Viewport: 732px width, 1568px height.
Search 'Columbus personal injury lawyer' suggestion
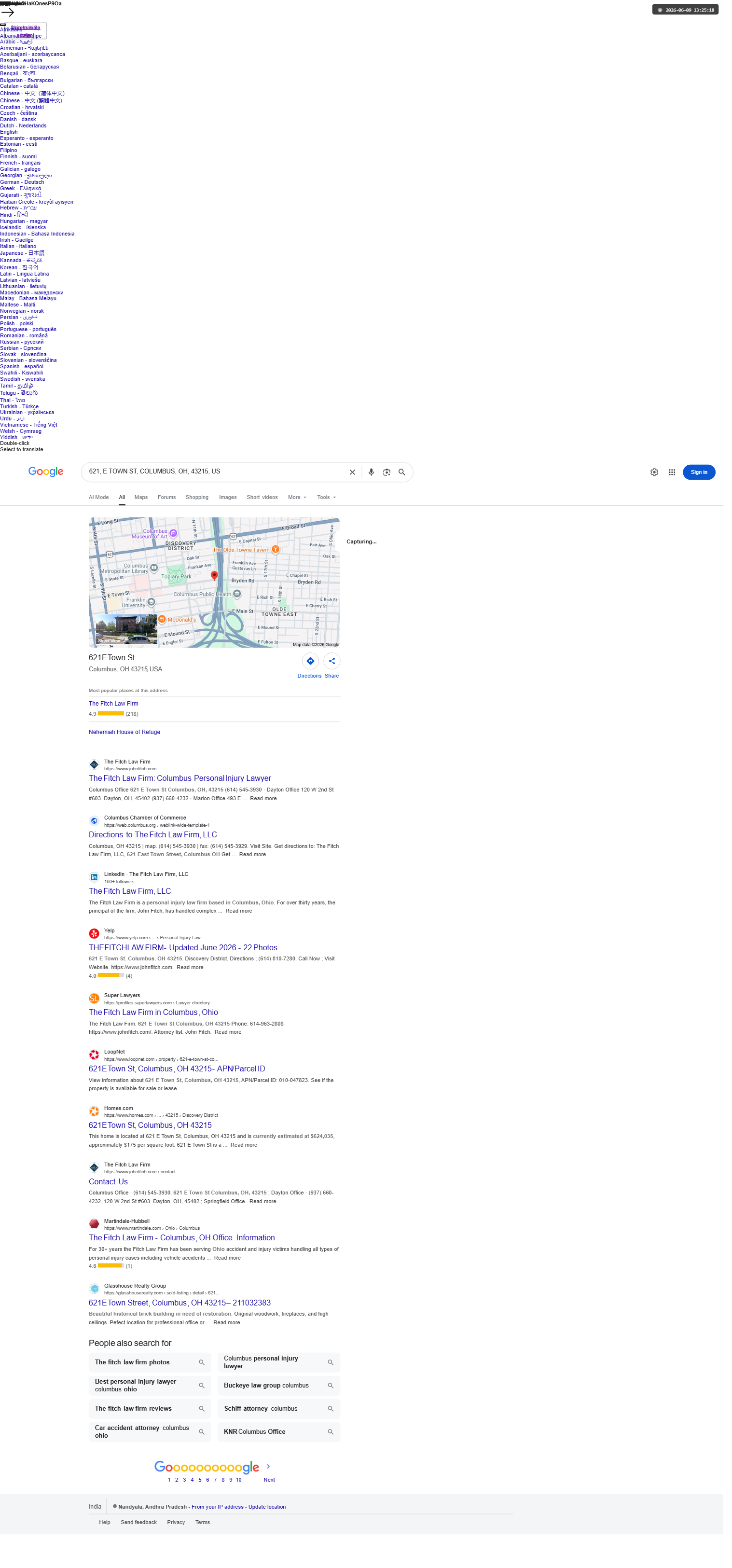click(282, 1378)
